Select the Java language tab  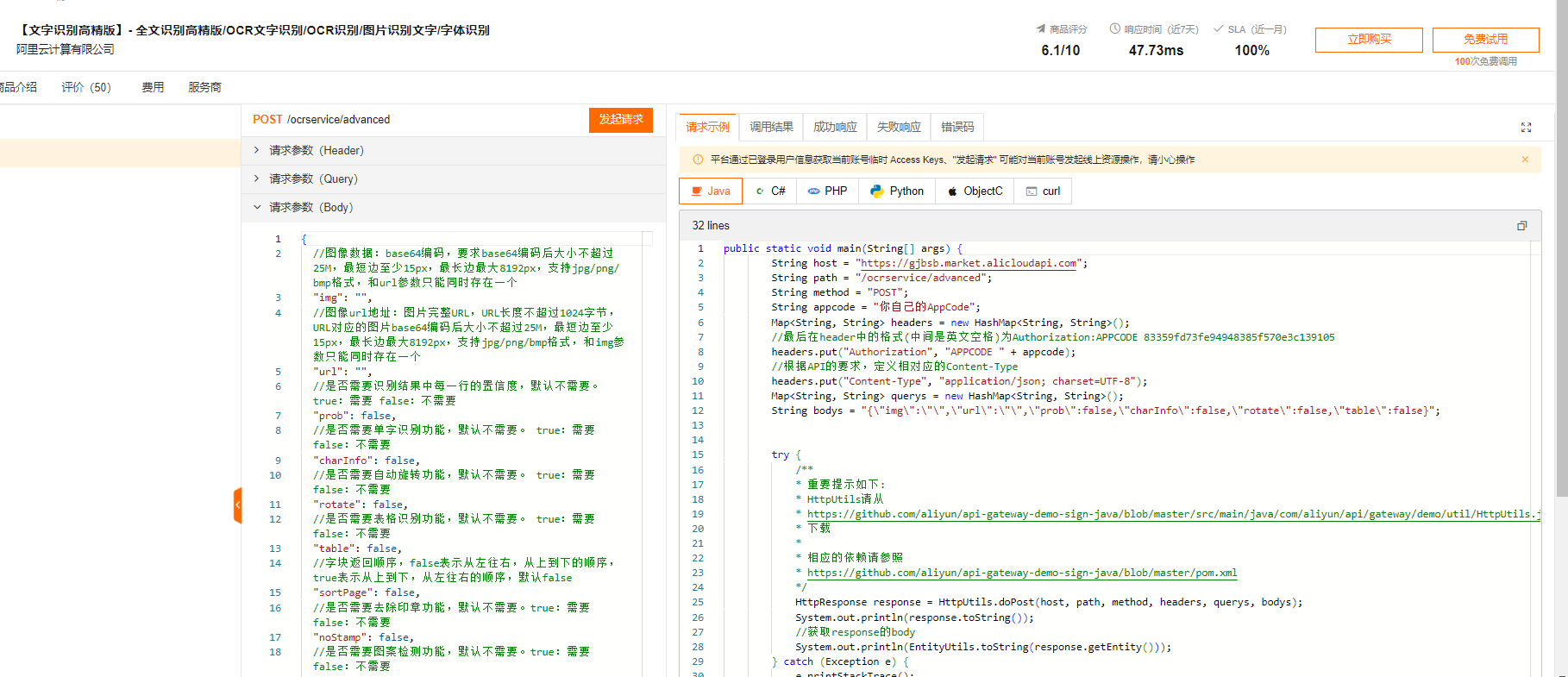click(x=710, y=191)
